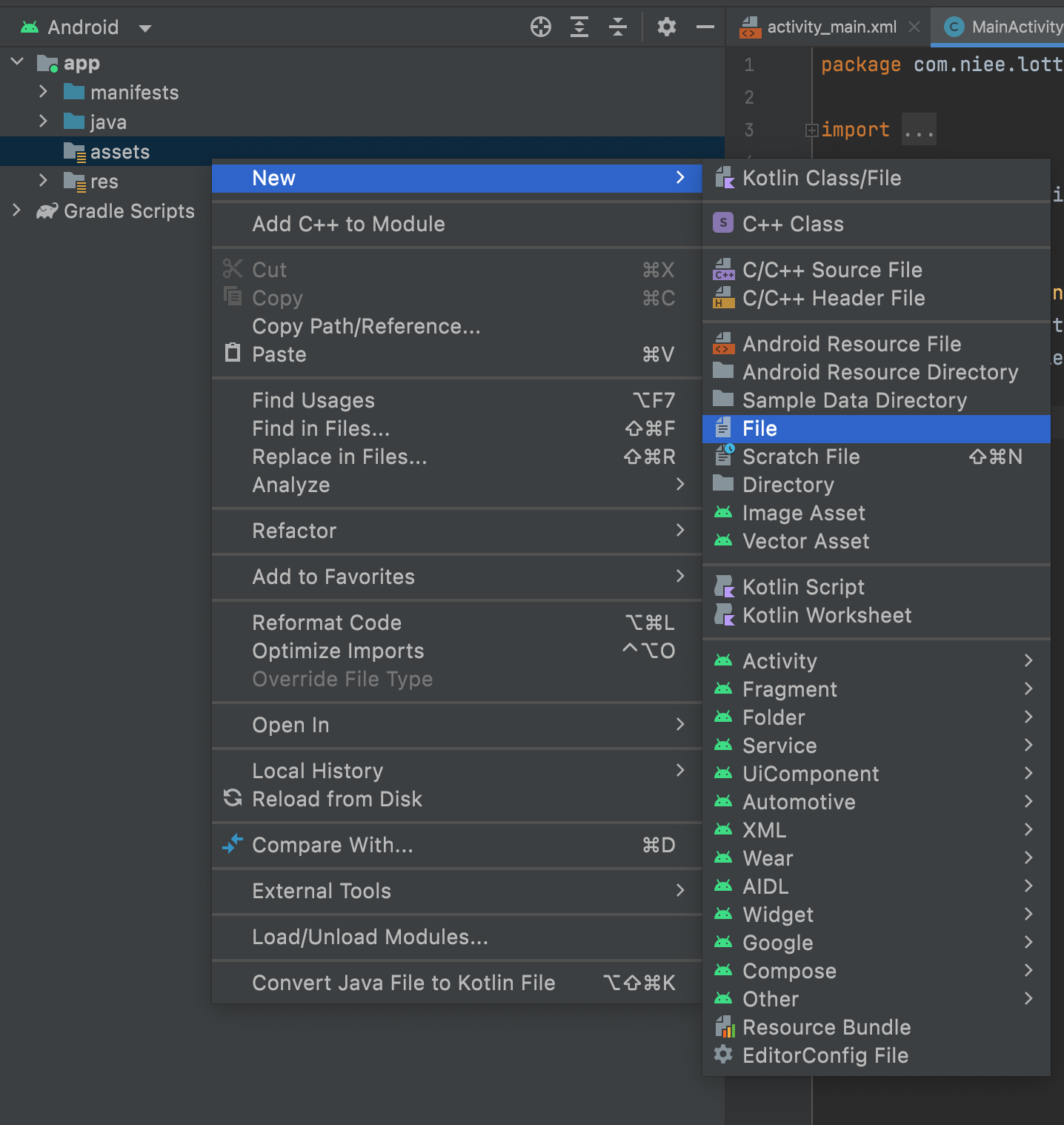Unfold the import block in editor
The width and height of the screenshot is (1064, 1125).
pyautogui.click(x=812, y=130)
